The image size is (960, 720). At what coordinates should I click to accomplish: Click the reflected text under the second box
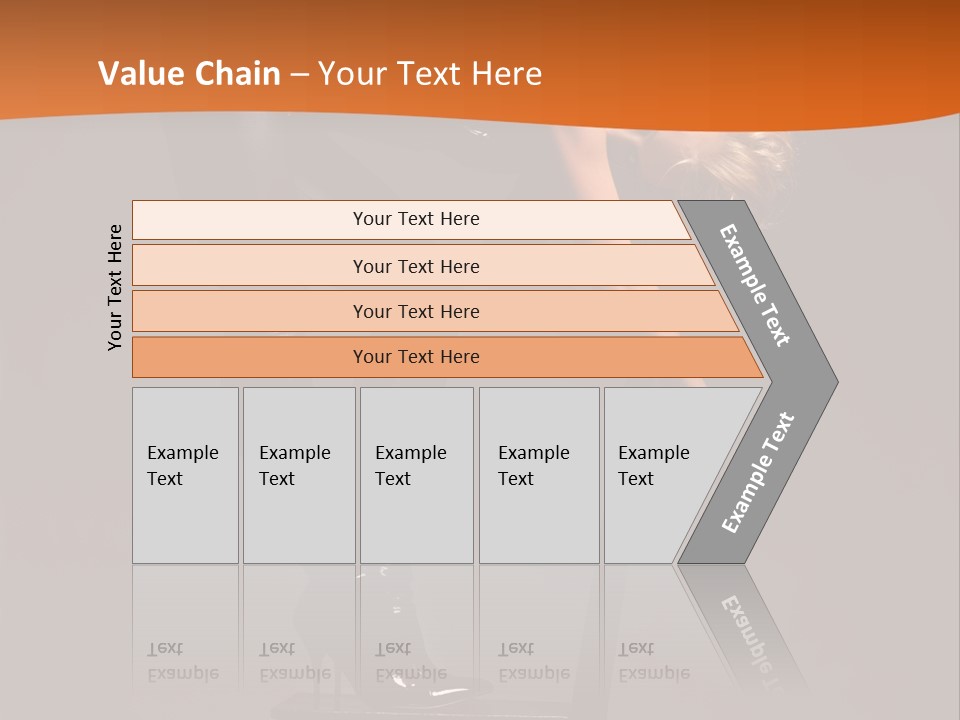point(295,661)
